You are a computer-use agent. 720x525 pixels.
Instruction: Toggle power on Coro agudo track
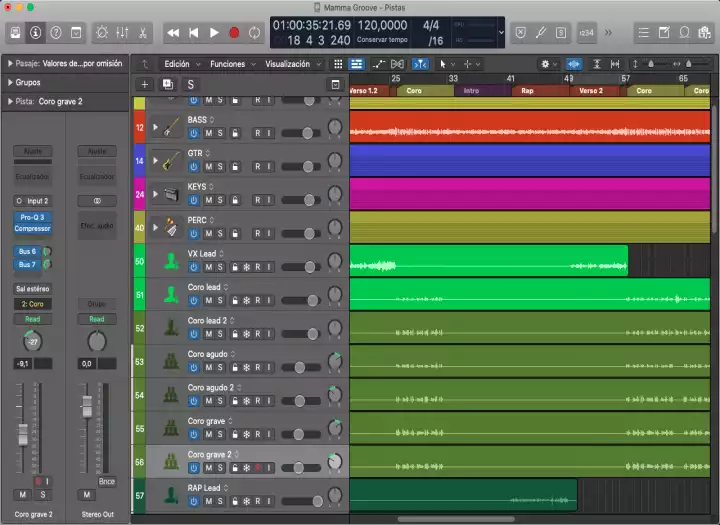194,368
